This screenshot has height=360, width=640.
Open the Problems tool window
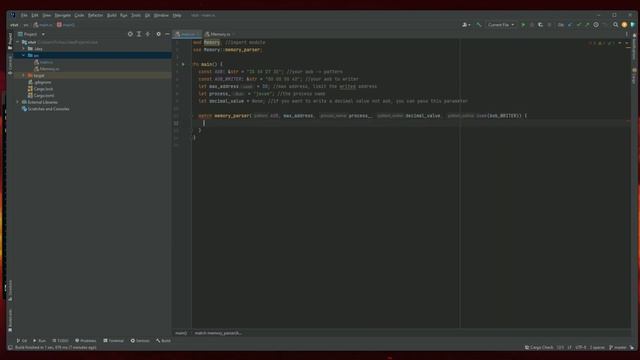(86, 340)
